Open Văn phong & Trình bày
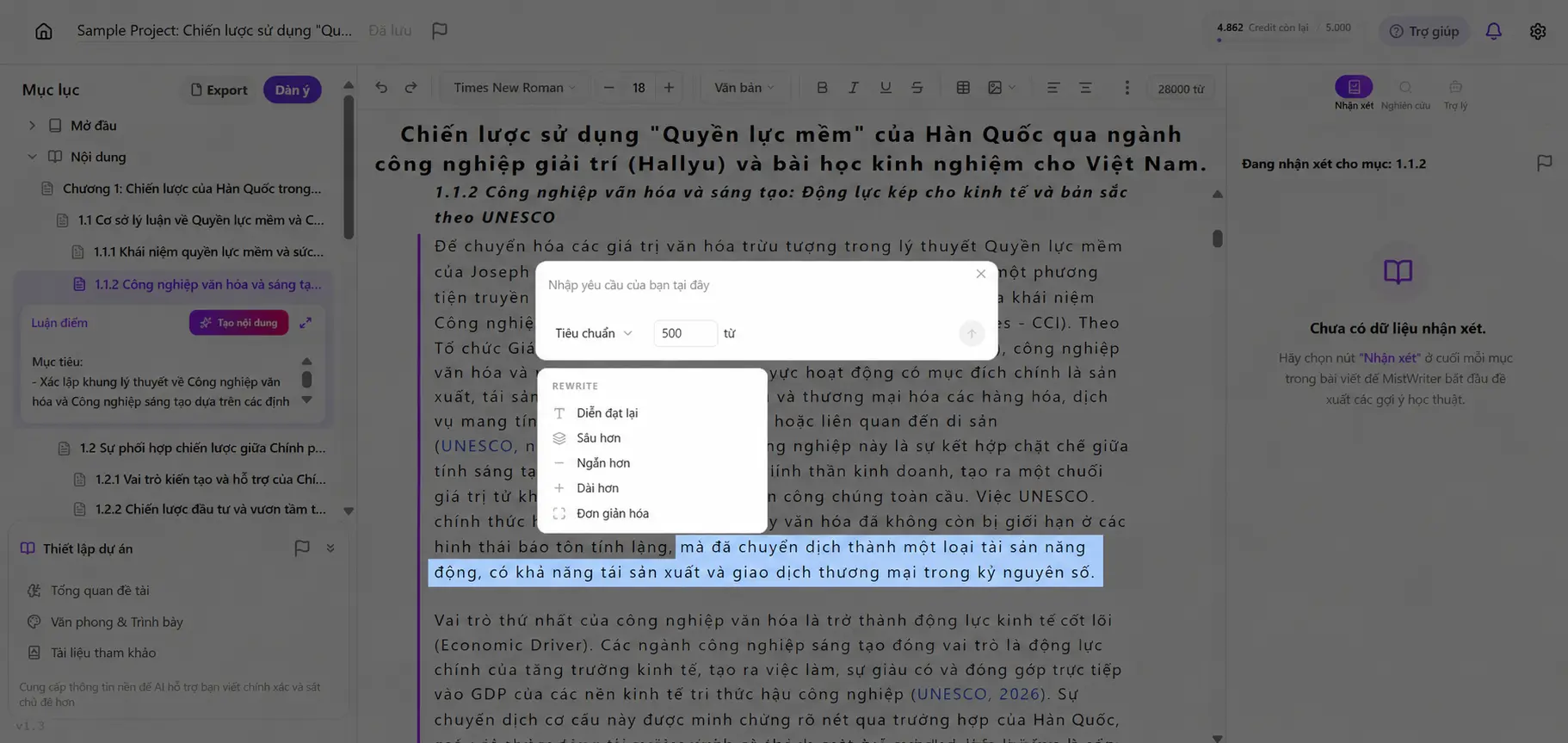This screenshot has width=1568, height=743. tap(106, 622)
